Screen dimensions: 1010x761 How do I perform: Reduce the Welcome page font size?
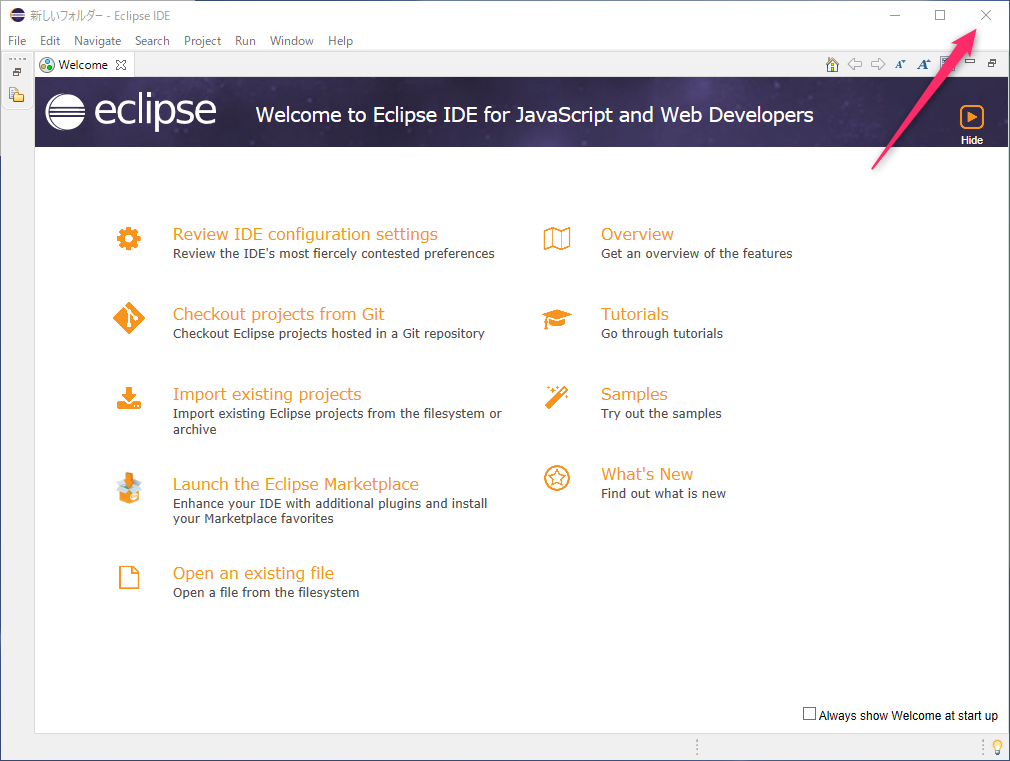[900, 64]
